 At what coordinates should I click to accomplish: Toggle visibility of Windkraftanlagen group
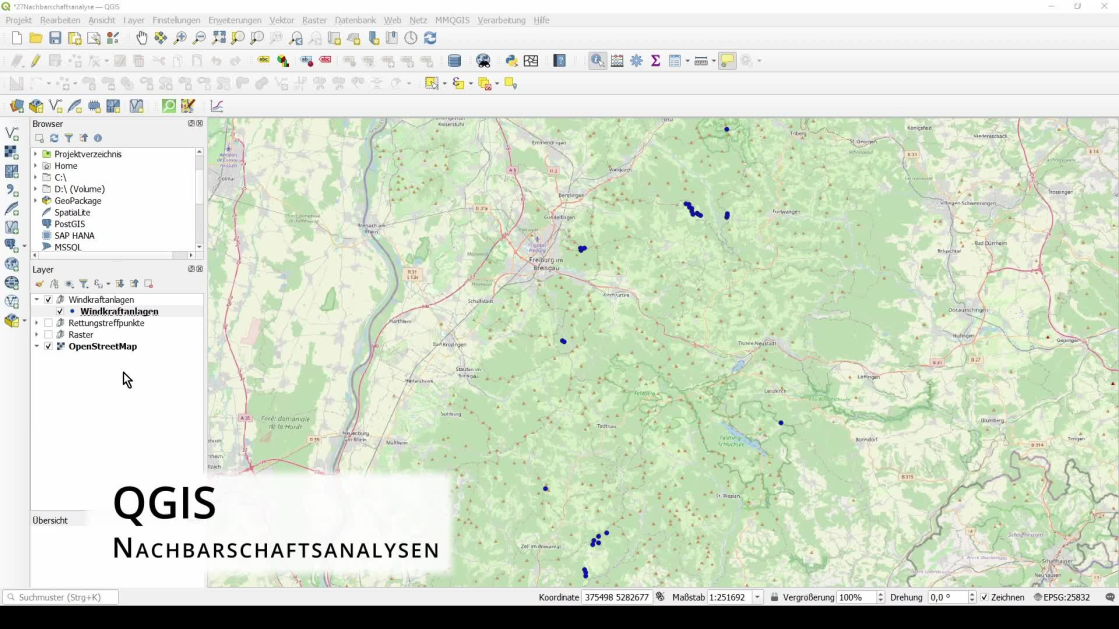49,300
